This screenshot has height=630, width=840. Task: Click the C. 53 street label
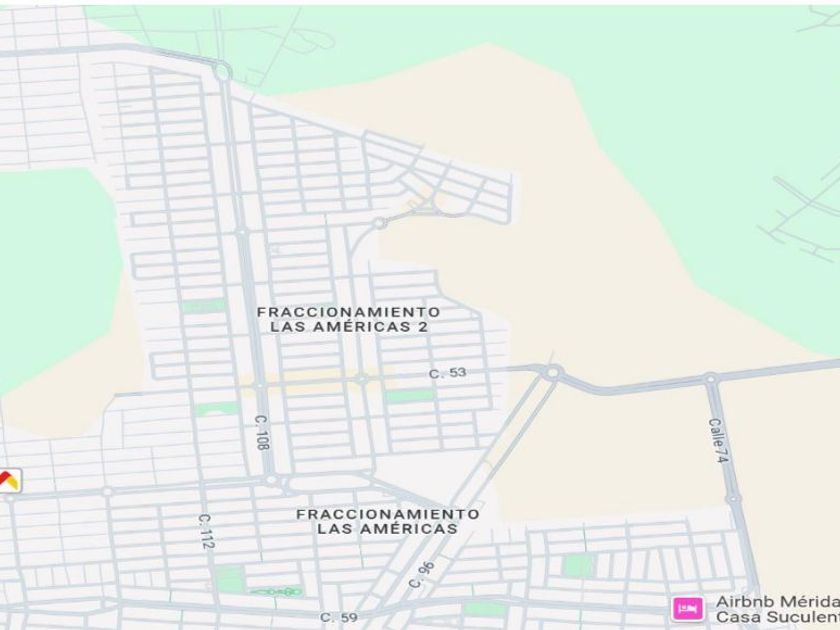448,372
